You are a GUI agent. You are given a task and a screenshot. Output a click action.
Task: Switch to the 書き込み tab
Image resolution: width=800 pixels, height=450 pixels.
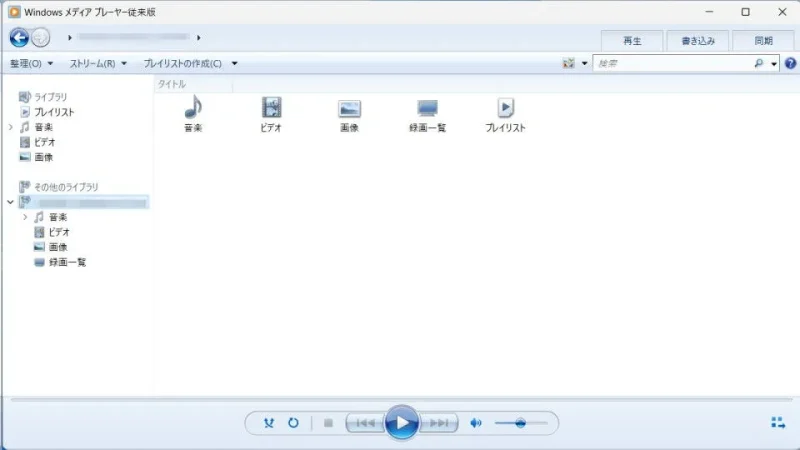(698, 41)
